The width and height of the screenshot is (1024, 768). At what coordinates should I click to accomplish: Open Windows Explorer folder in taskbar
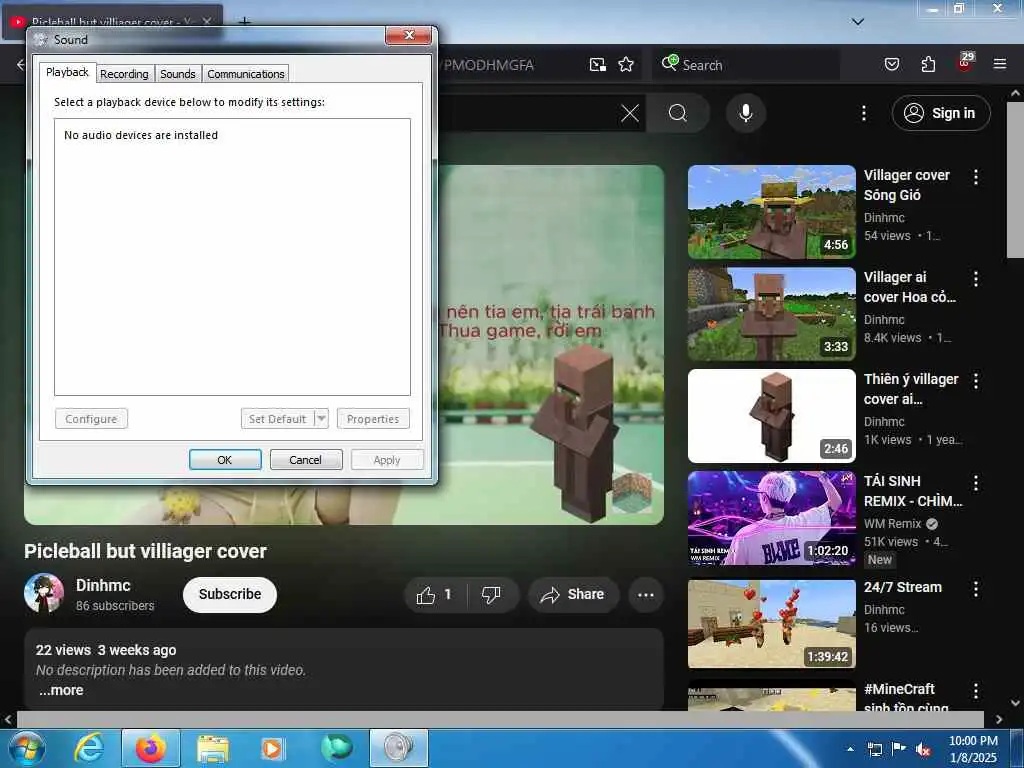(x=212, y=748)
